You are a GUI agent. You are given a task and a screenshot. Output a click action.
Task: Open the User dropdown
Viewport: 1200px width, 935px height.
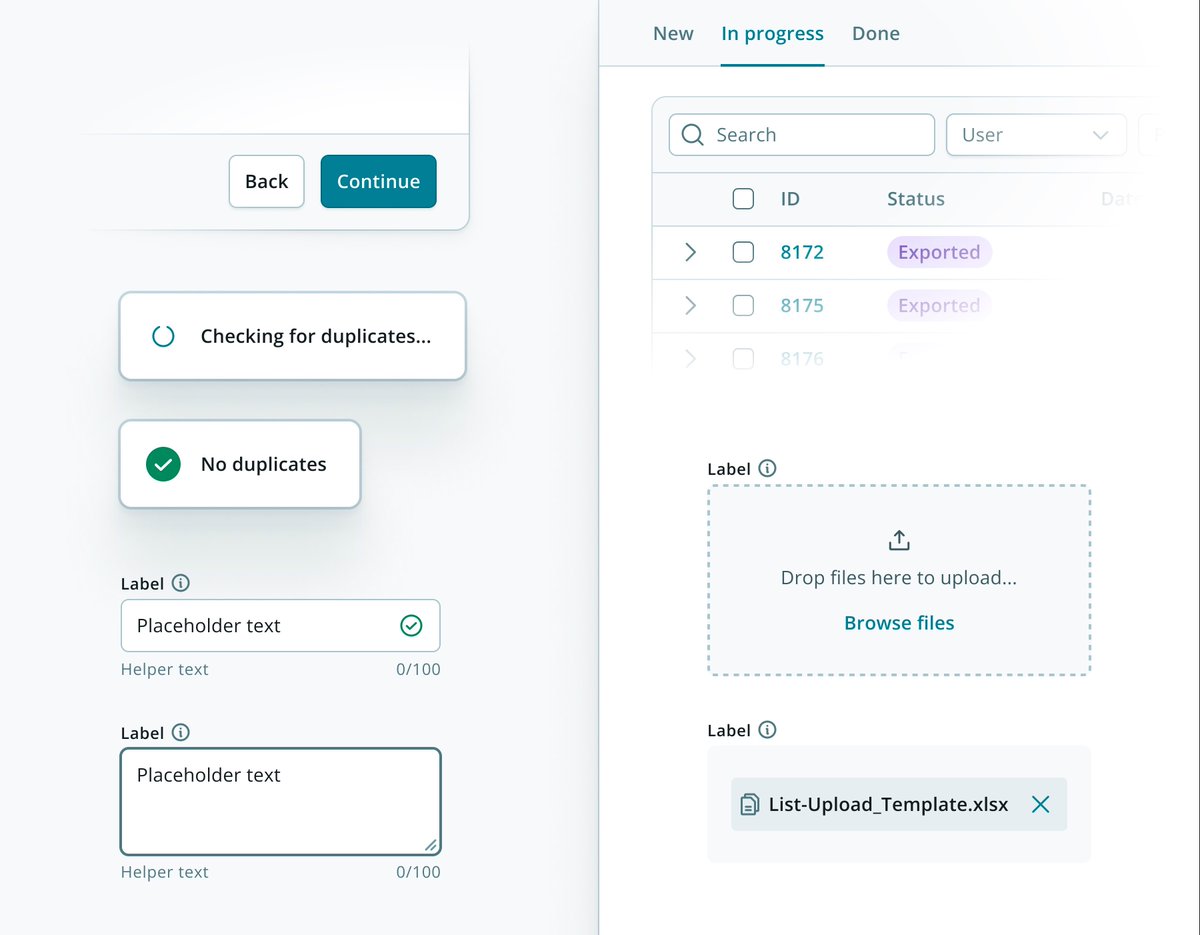click(1036, 135)
